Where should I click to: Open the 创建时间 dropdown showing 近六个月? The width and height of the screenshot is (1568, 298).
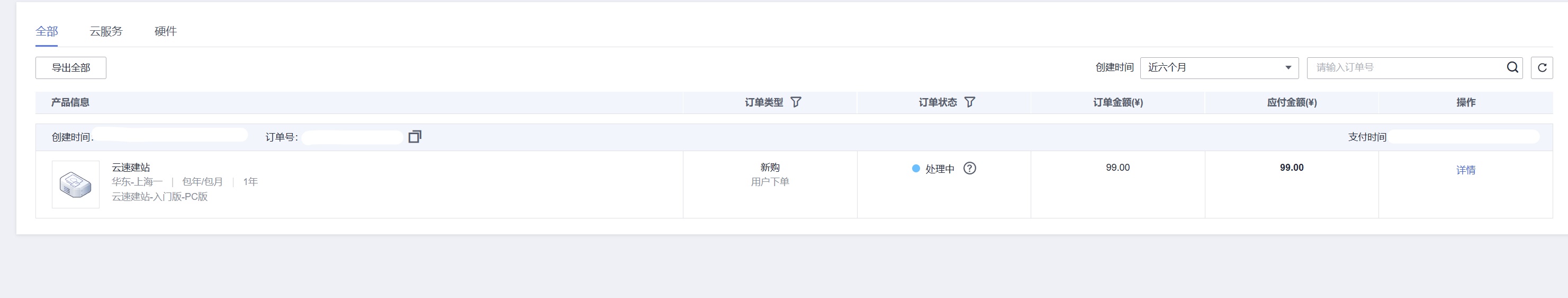(x=1219, y=68)
